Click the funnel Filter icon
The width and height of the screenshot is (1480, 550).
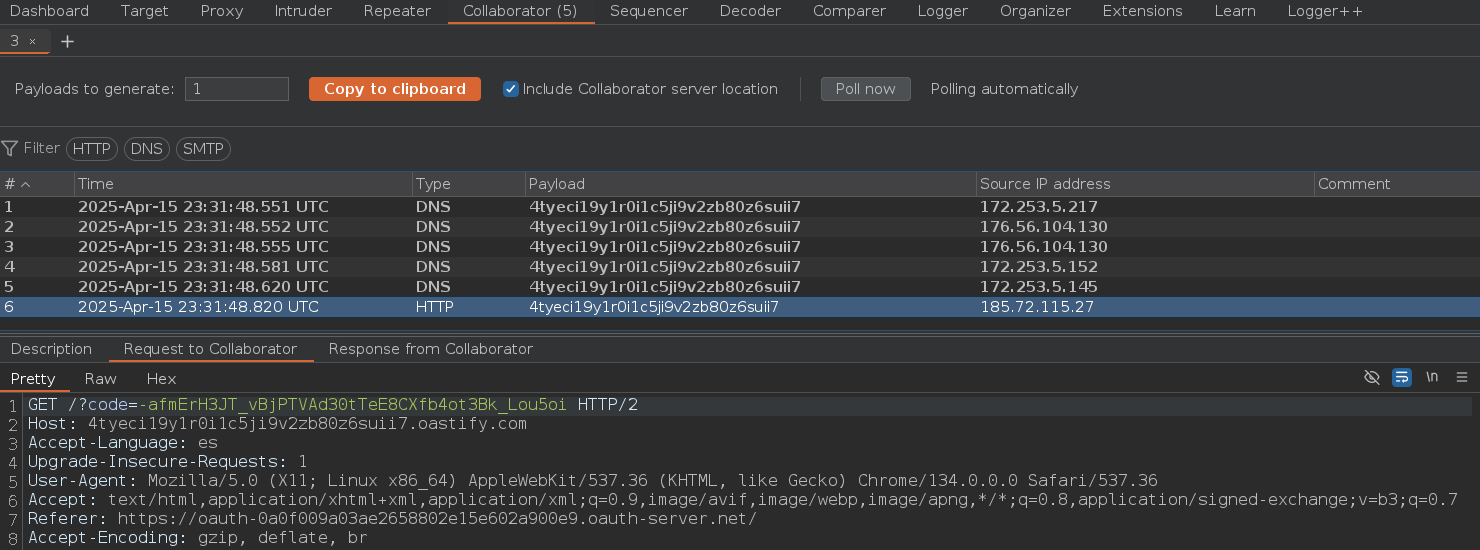(10, 149)
